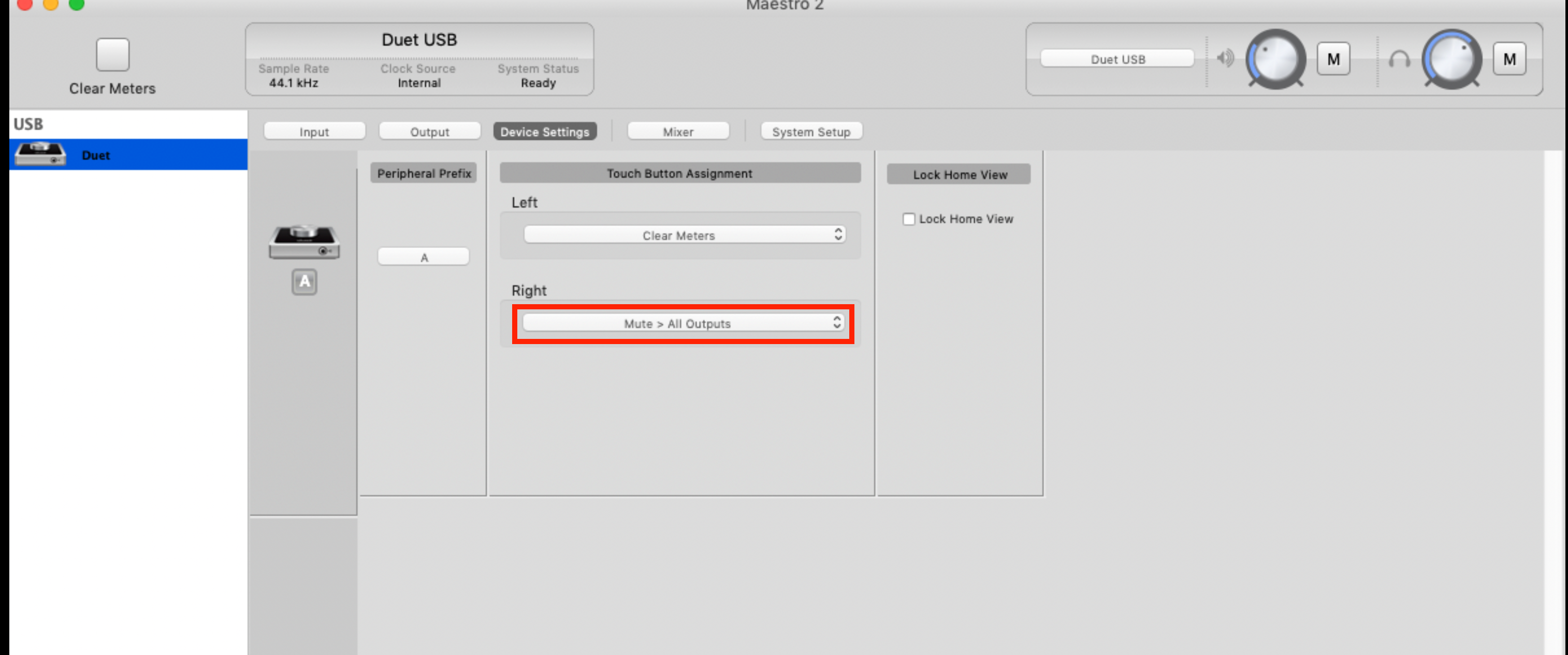This screenshot has height=655, width=1568.
Task: Mute the headphone output with M
Action: 1509,59
